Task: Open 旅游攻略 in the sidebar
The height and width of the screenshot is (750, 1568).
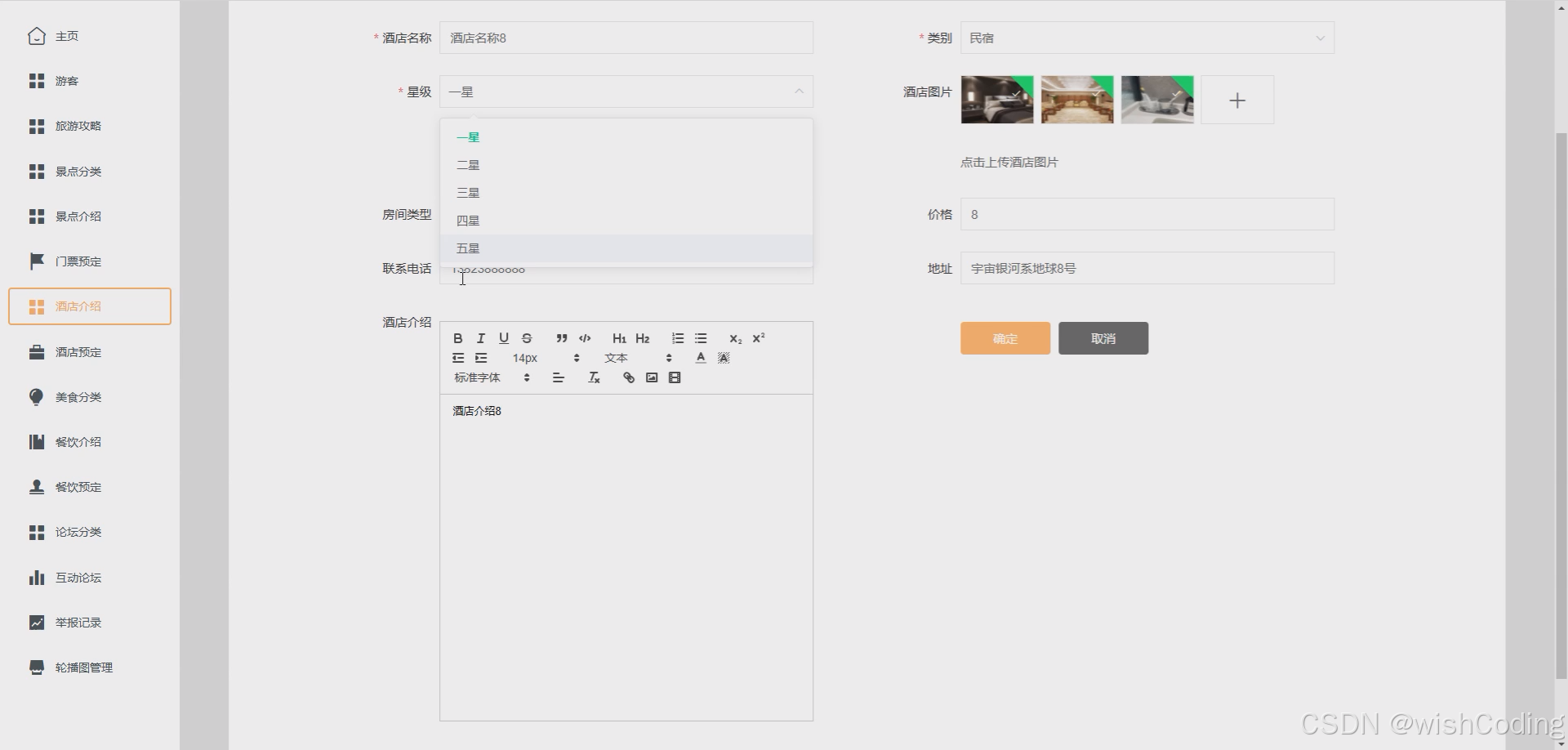Action: point(90,126)
